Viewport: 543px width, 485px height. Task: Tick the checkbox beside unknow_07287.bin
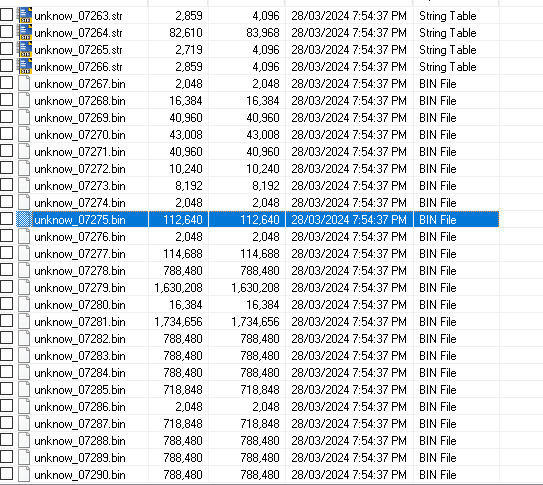tap(6, 422)
